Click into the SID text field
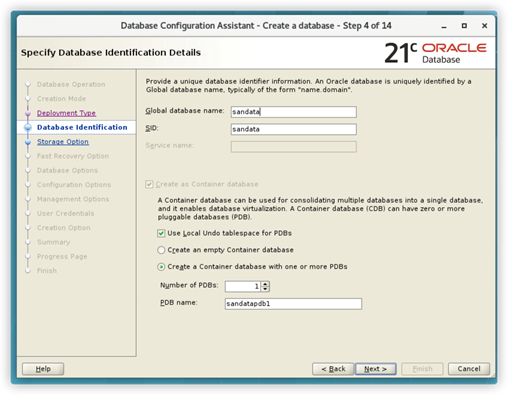Screen dimensions: 508x395 (293, 129)
